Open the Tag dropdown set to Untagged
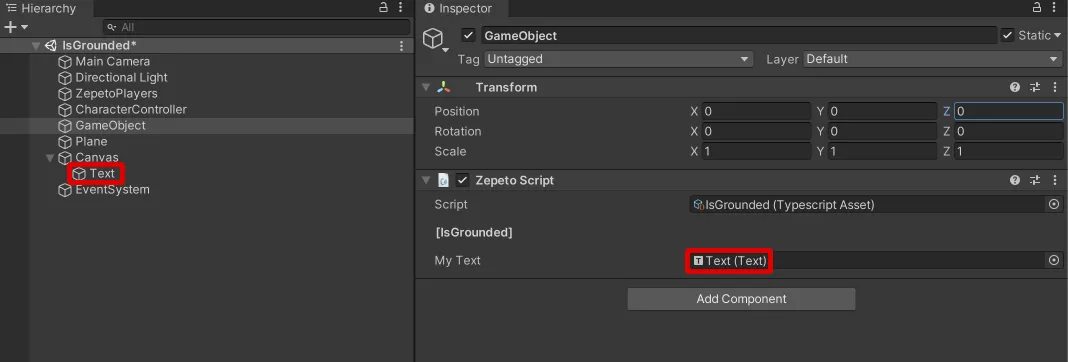The width and height of the screenshot is (1068, 362). click(x=618, y=59)
